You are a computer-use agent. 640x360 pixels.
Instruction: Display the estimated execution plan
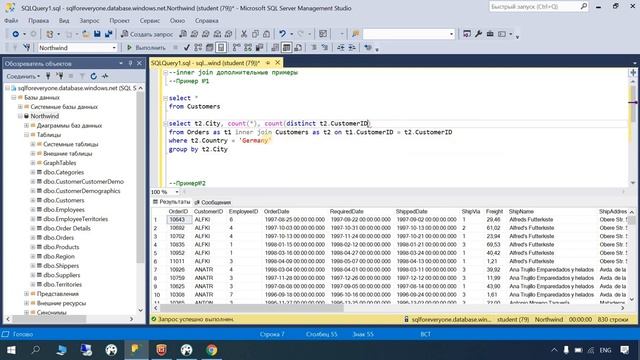[198, 48]
